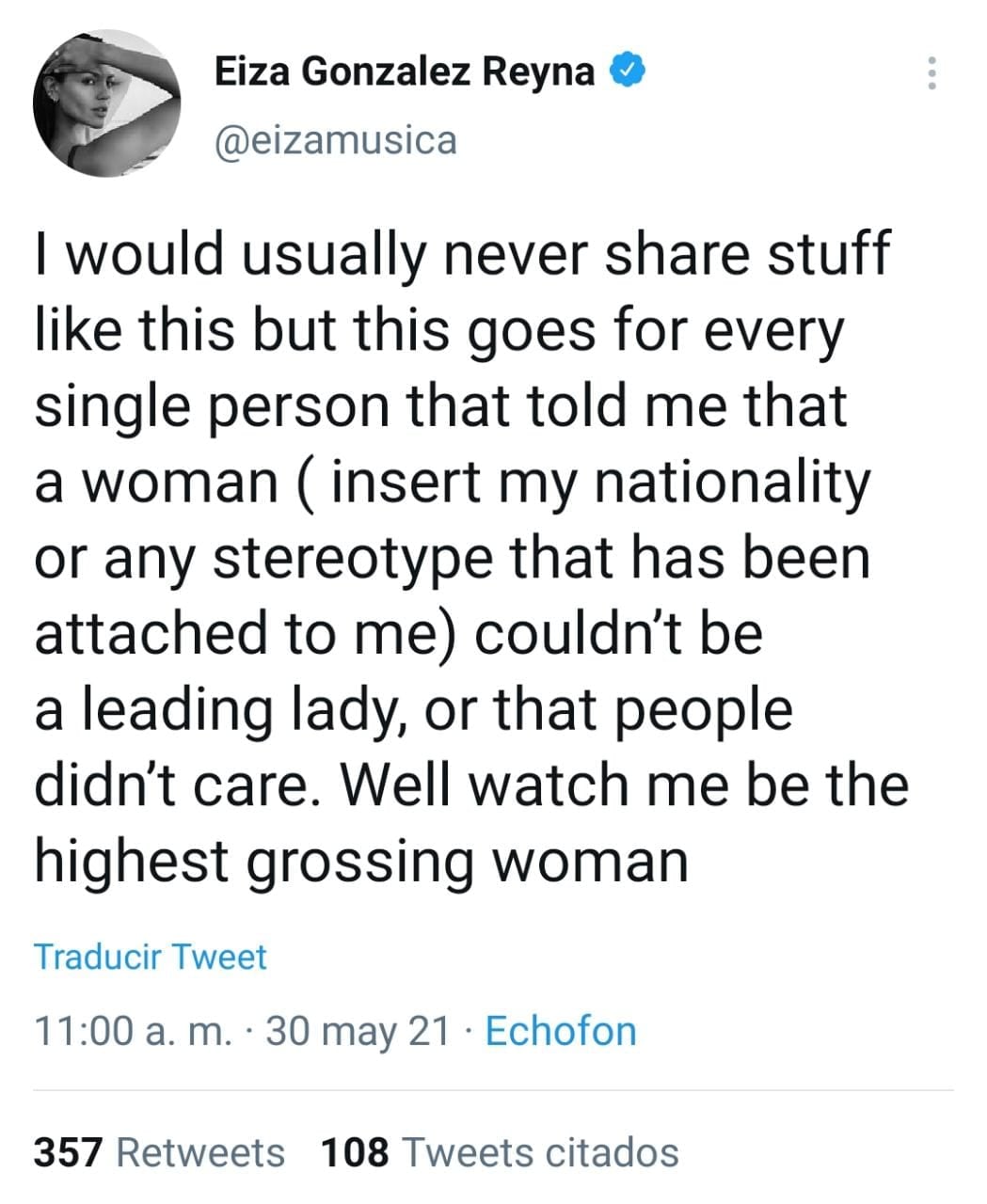Click Traducir Tweet to translate

[151, 957]
